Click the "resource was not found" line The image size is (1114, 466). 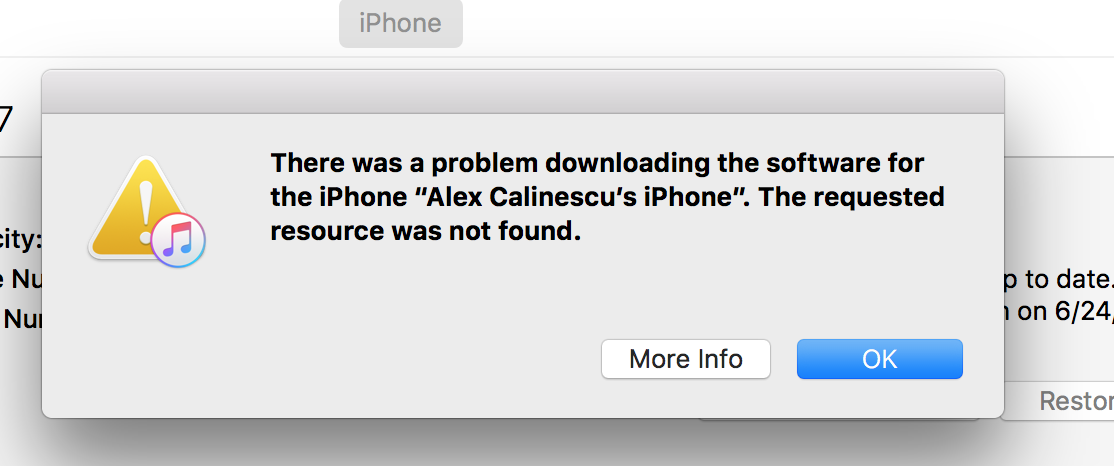(x=426, y=231)
